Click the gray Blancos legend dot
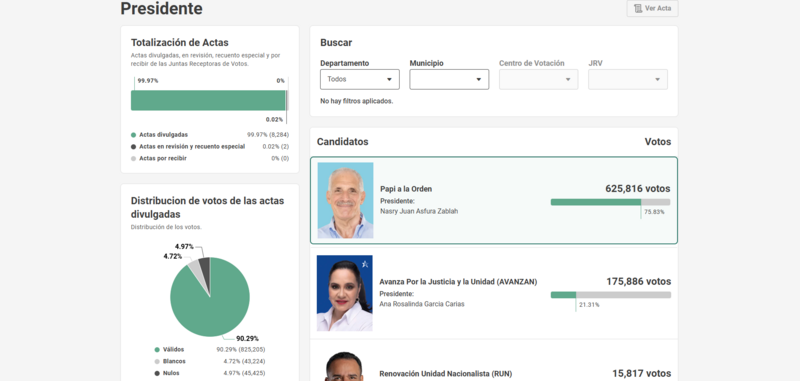 pyautogui.click(x=157, y=362)
